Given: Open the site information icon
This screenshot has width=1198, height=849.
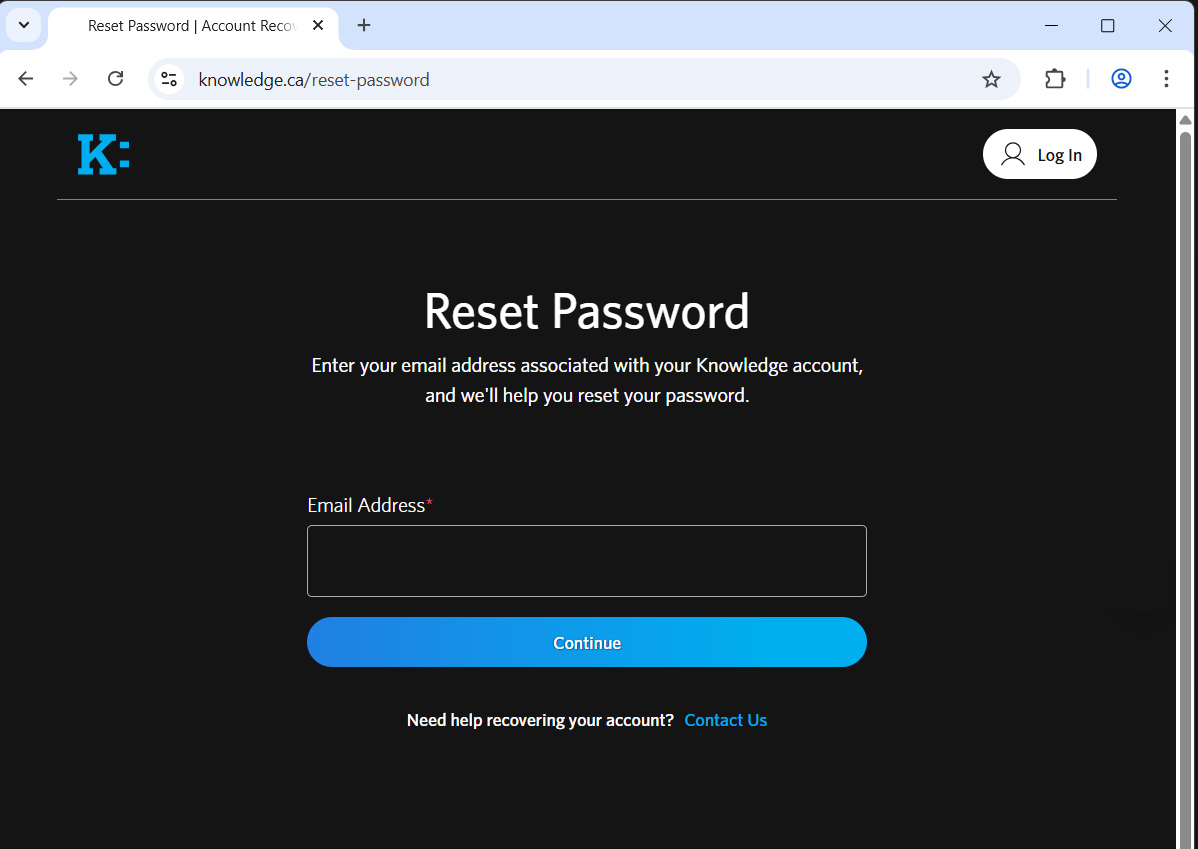Looking at the screenshot, I should click(169, 79).
